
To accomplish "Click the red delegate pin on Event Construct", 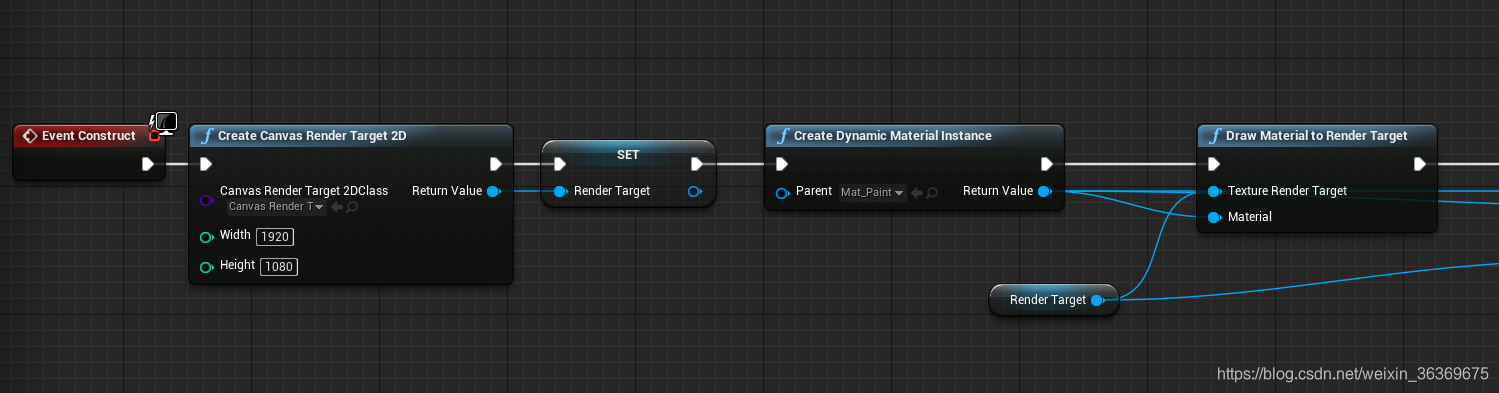I will [x=154, y=136].
